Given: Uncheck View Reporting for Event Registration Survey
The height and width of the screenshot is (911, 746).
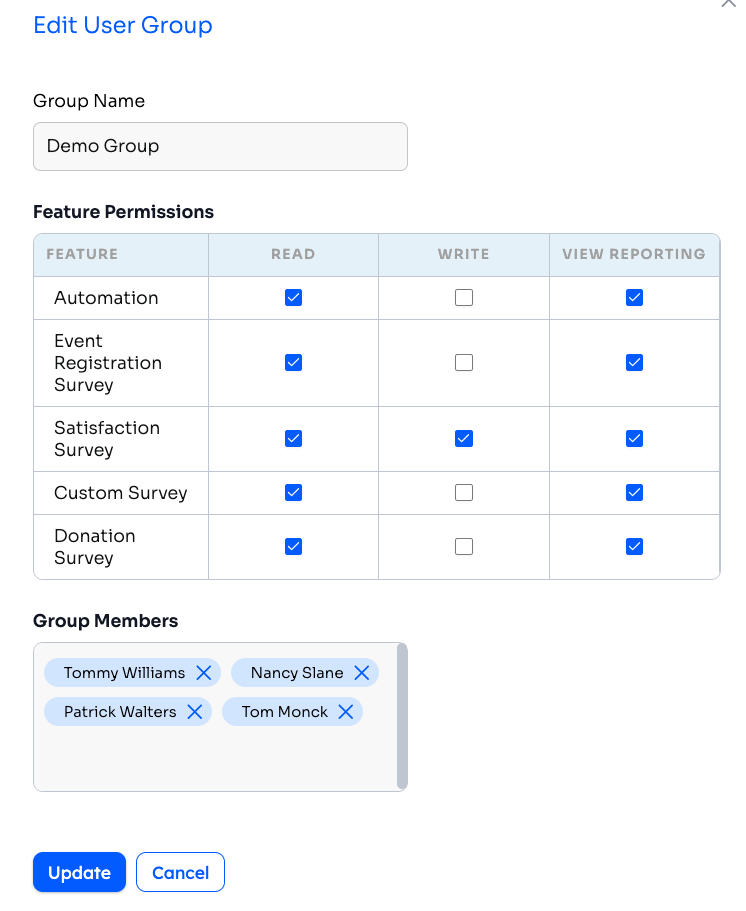Looking at the screenshot, I should 634,363.
